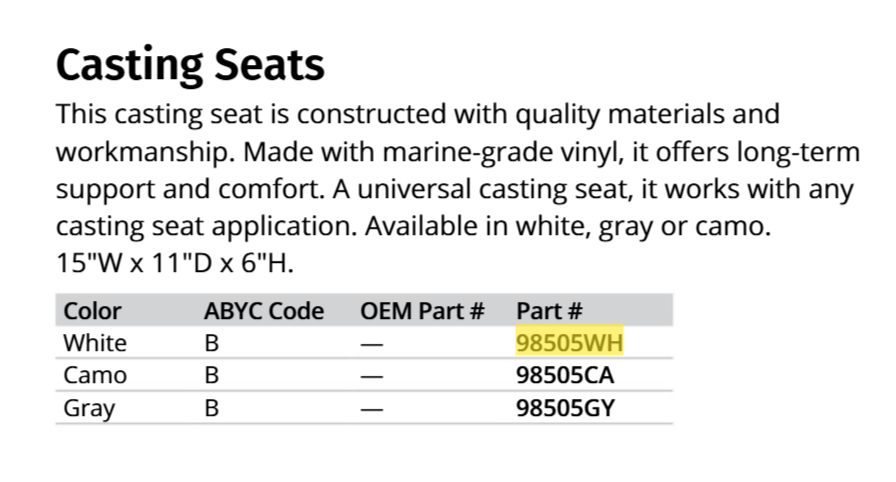Click the ABYC code B in White row

click(212, 343)
